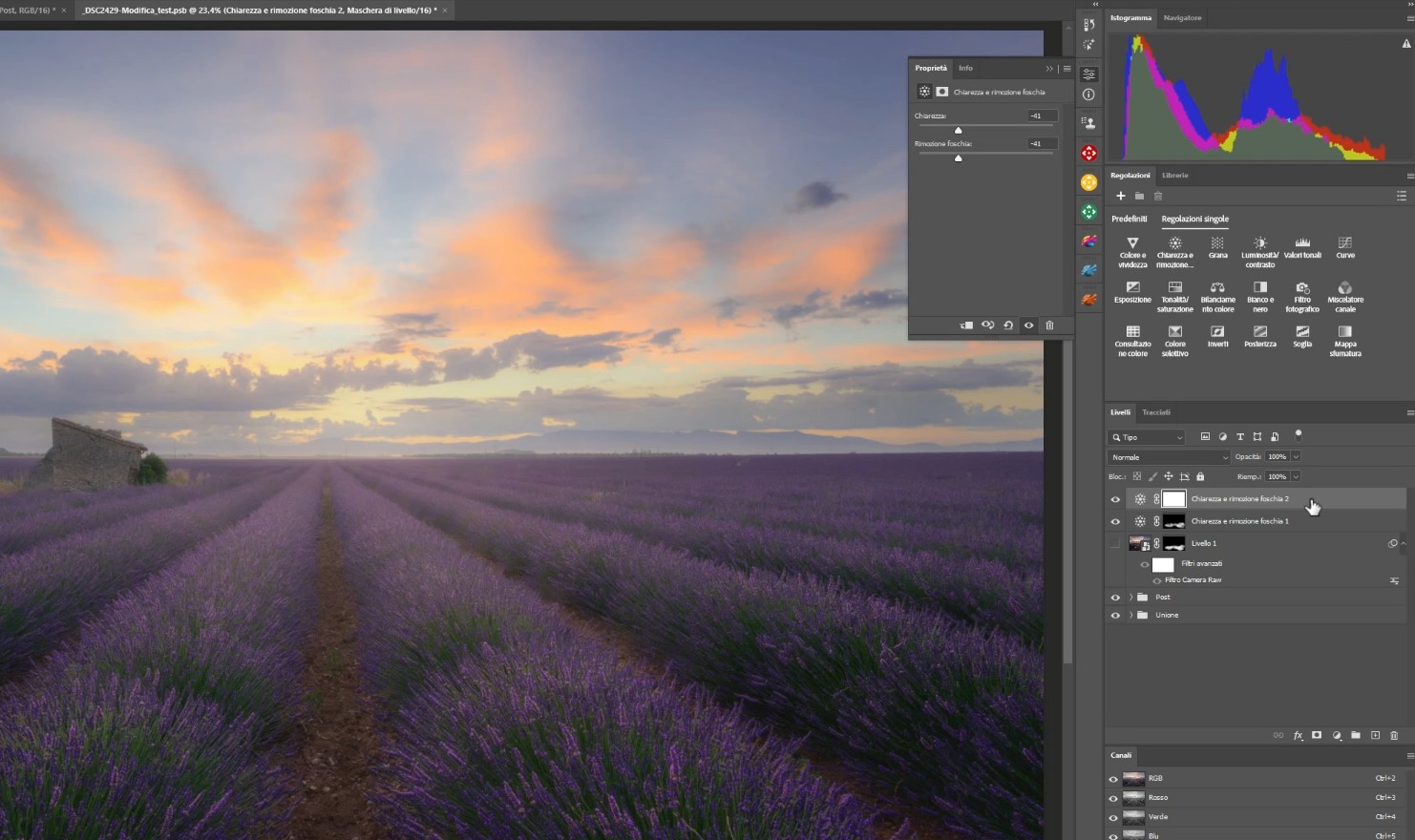Open the Normale blending mode dropdown
Screen dimensions: 1415x840
[1169, 457]
